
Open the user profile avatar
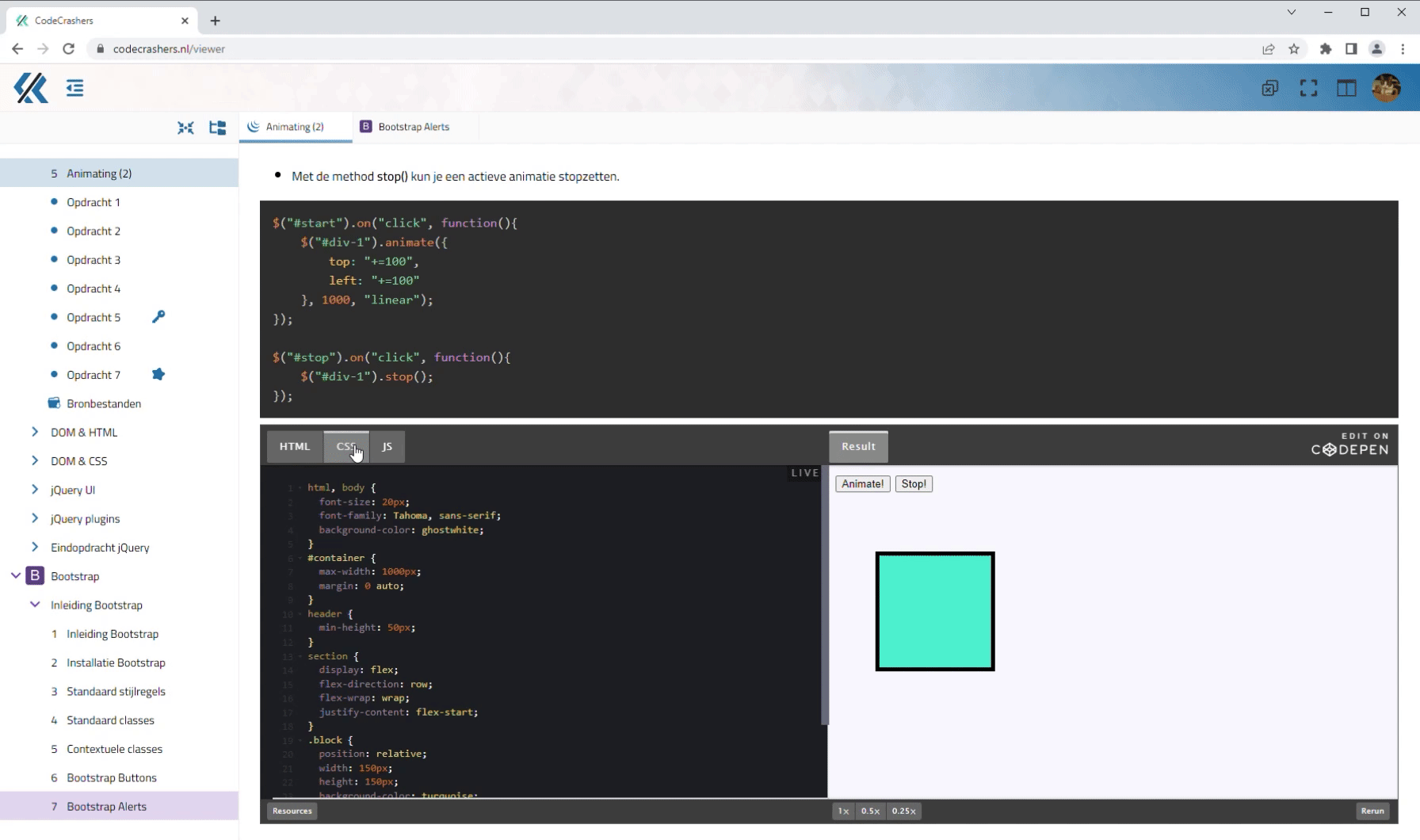tap(1386, 88)
